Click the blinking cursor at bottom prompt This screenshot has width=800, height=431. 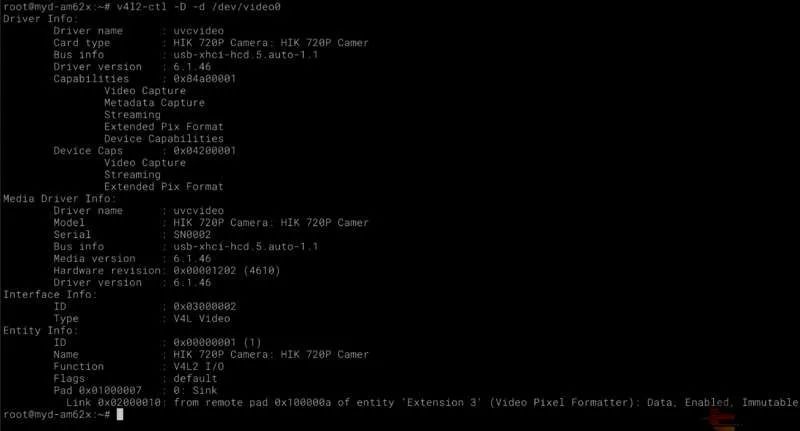(120, 414)
